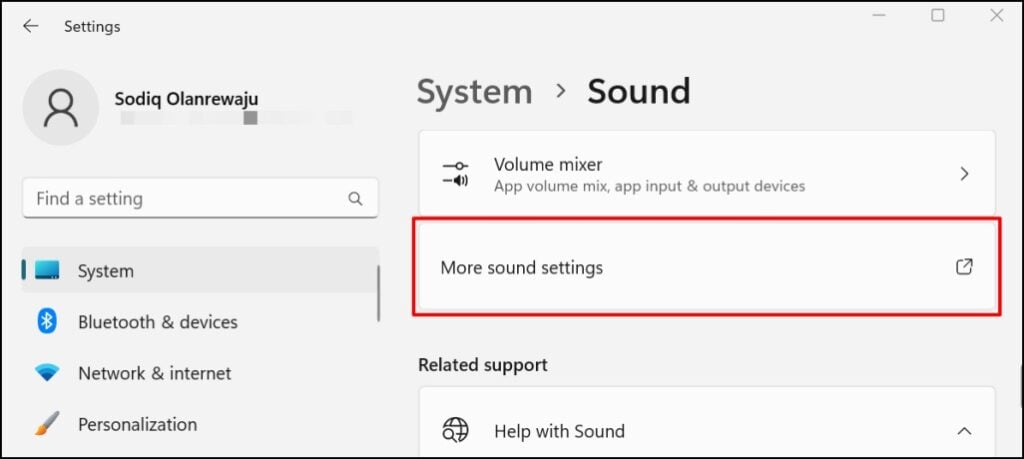The image size is (1024, 459).
Task: Click the Help with Sound globe icon
Action: pyautogui.click(x=455, y=431)
